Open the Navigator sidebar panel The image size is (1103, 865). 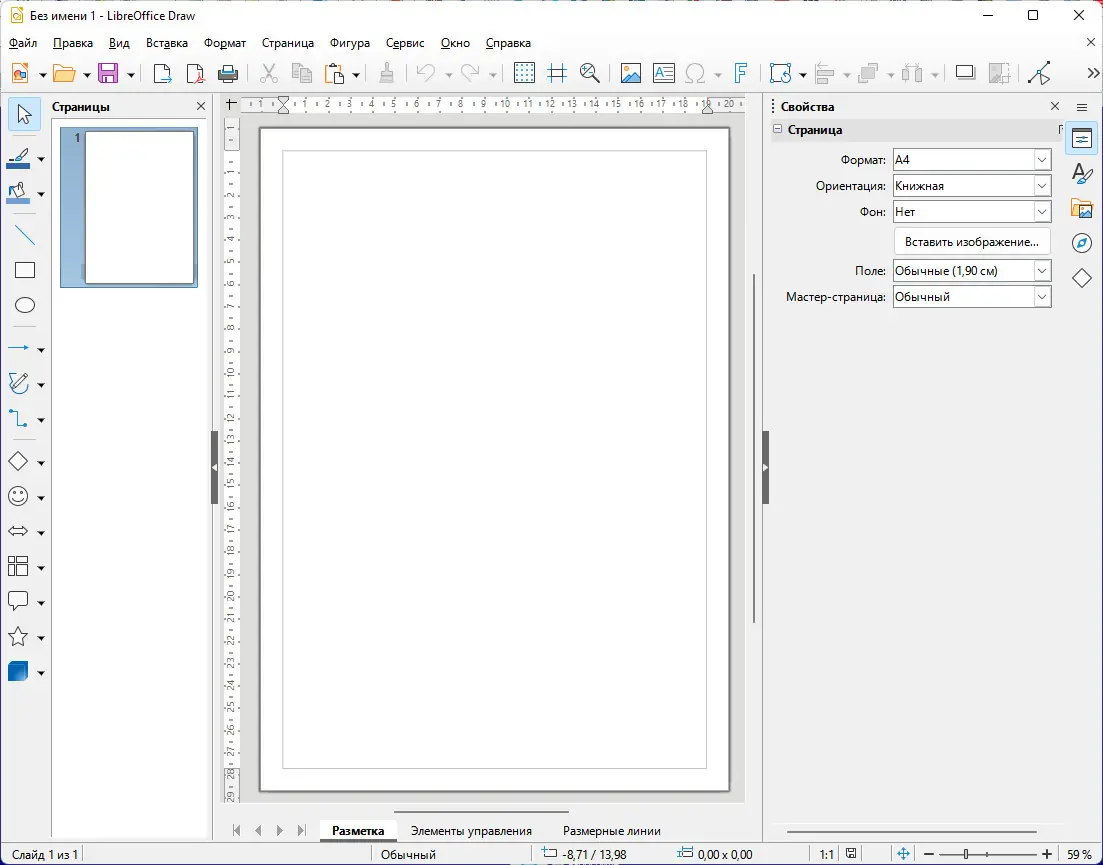1081,242
